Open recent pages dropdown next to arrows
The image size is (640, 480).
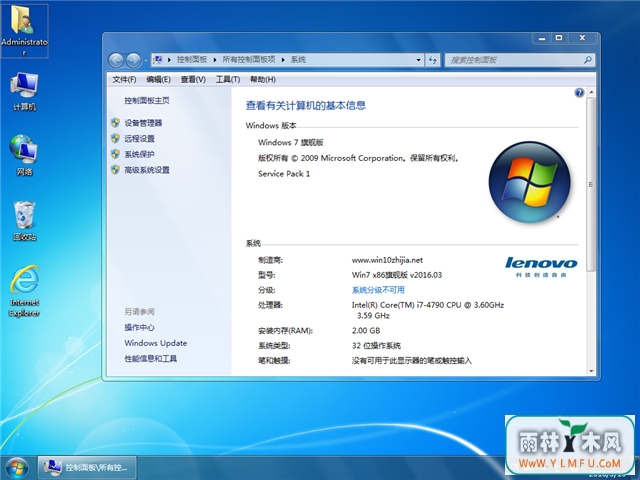click(146, 61)
